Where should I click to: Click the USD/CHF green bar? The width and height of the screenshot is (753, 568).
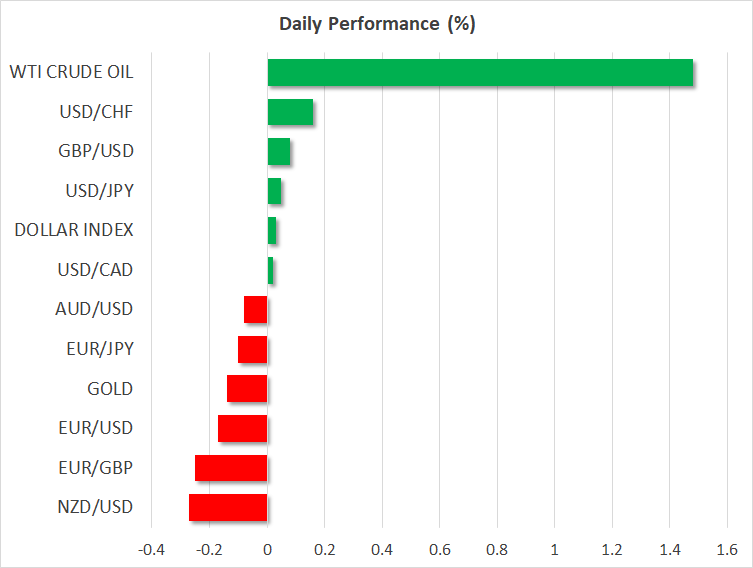click(290, 112)
